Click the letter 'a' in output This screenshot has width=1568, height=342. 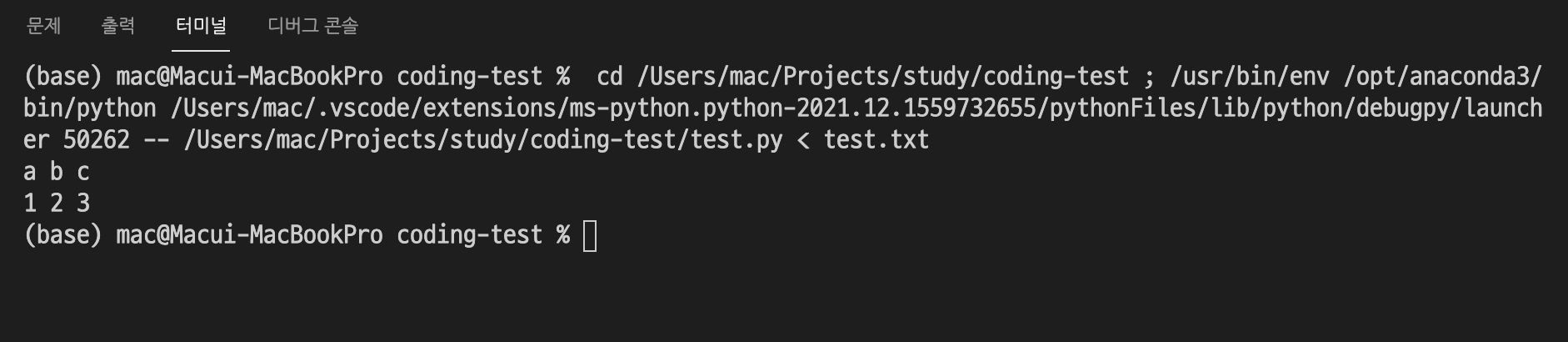tap(30, 172)
